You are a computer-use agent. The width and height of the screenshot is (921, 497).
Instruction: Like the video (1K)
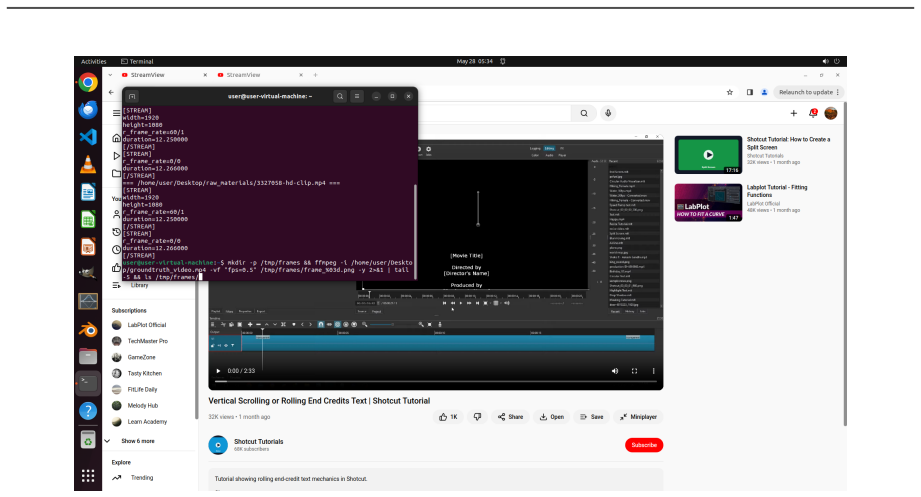pyautogui.click(x=448, y=417)
